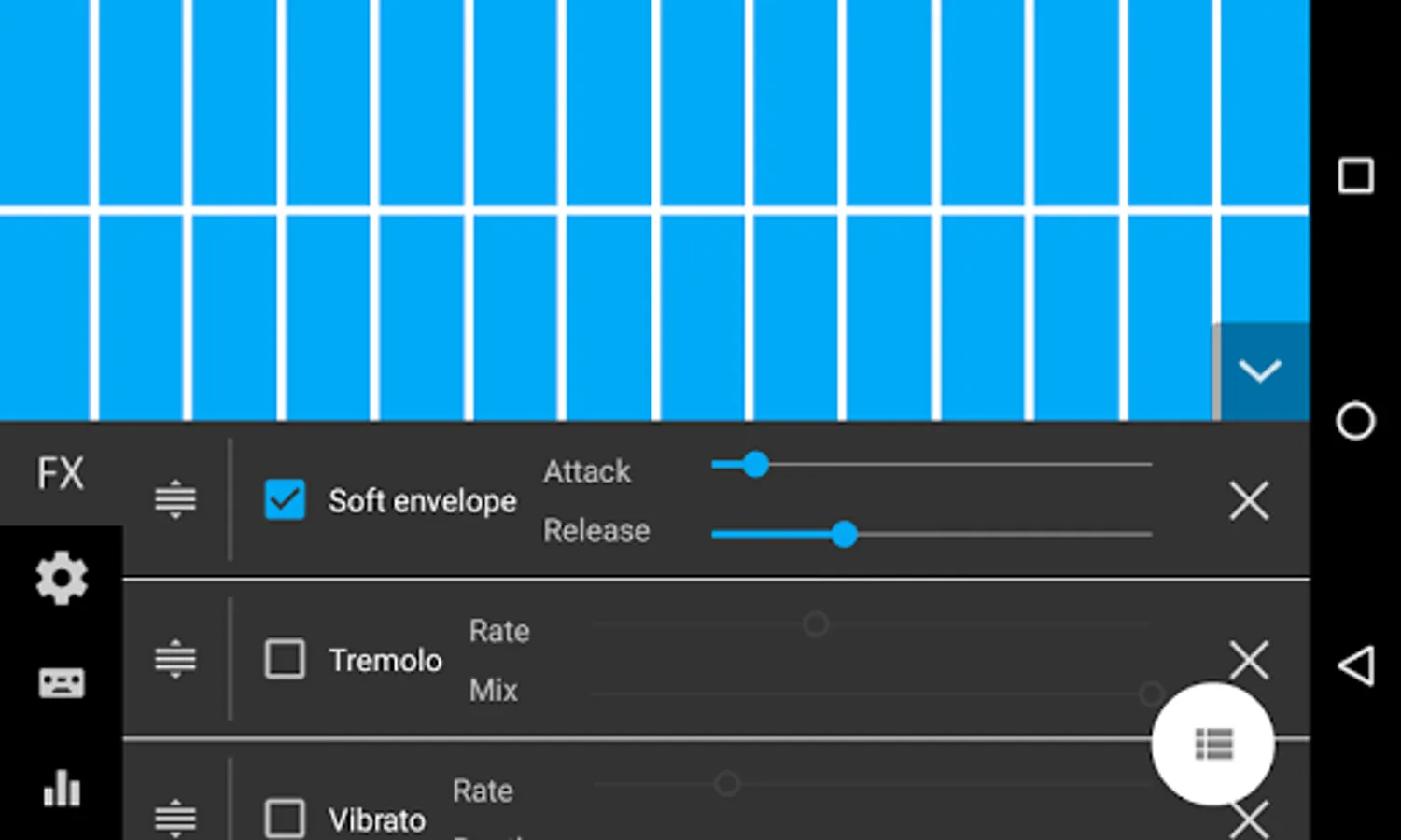Enable the Vibrato checkbox
Image resolution: width=1401 pixels, height=840 pixels.
(x=285, y=819)
